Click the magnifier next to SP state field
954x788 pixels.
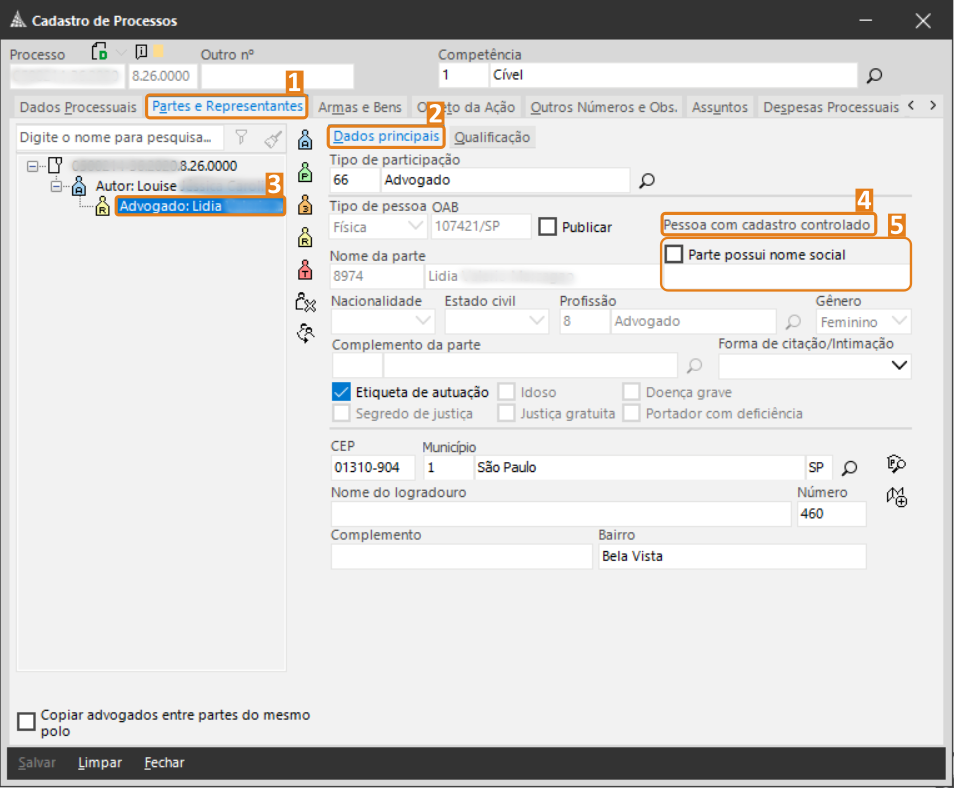point(849,468)
